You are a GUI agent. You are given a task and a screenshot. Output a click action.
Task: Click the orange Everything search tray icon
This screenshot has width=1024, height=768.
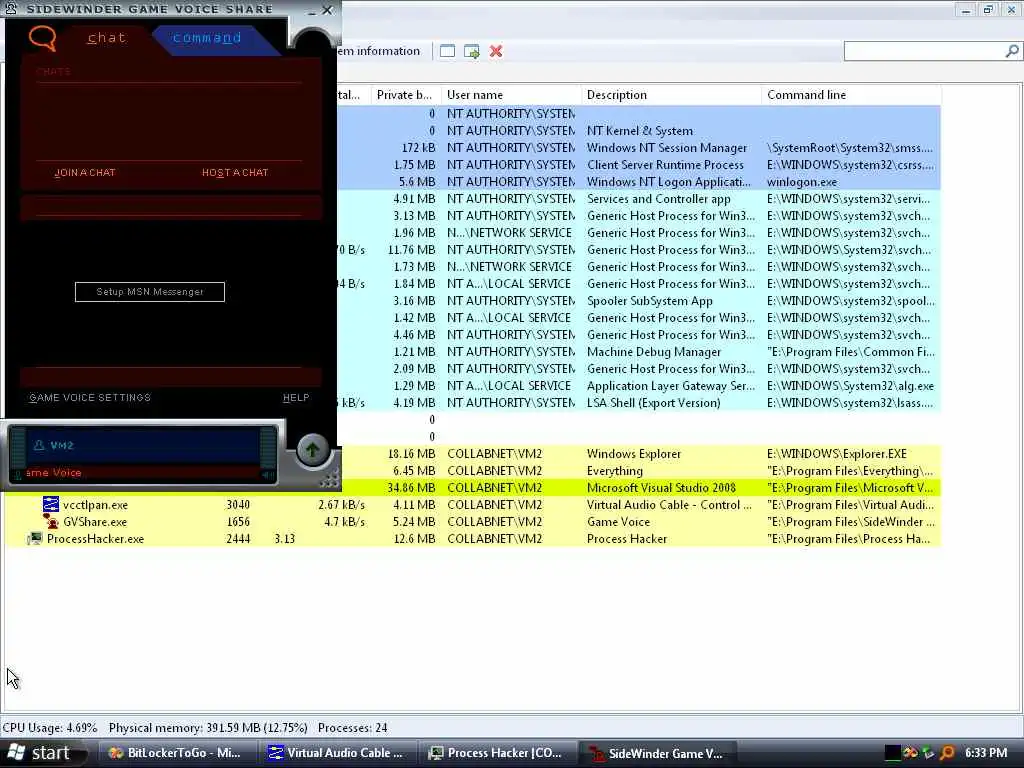point(947,752)
